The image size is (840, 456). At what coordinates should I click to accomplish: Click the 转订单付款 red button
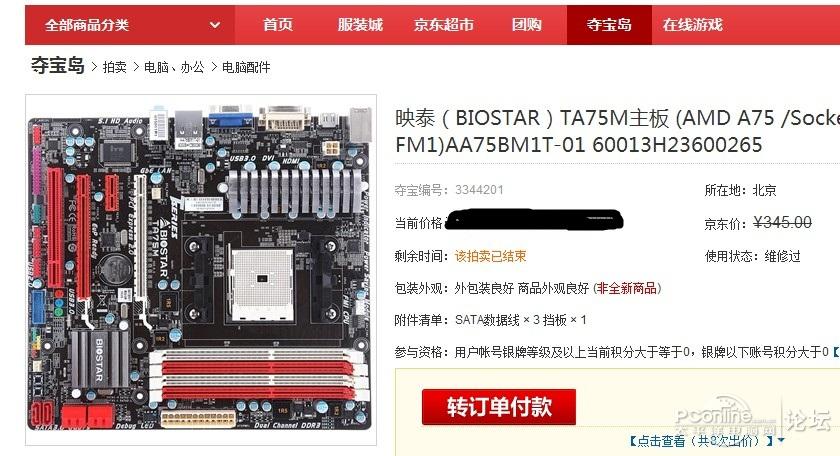coord(499,407)
